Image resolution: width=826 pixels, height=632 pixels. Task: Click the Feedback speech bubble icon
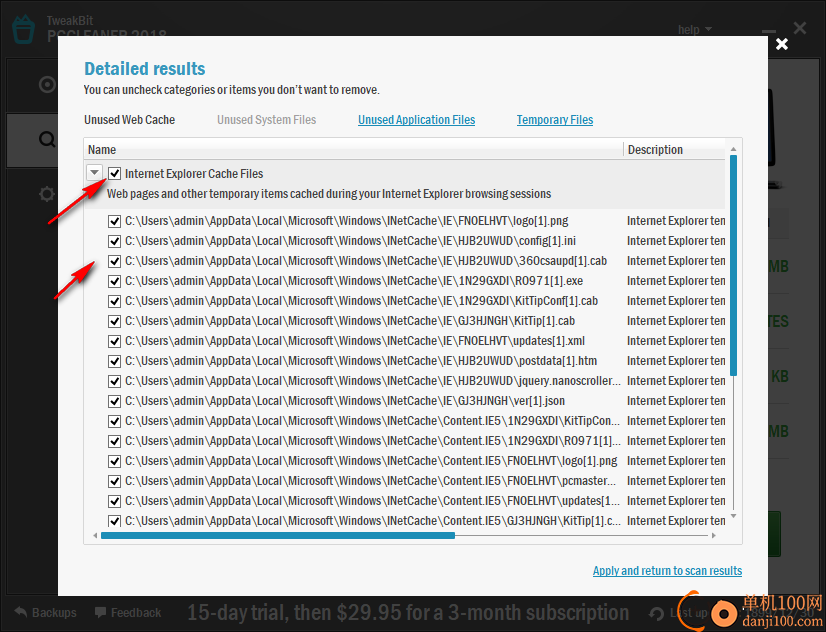[100, 613]
